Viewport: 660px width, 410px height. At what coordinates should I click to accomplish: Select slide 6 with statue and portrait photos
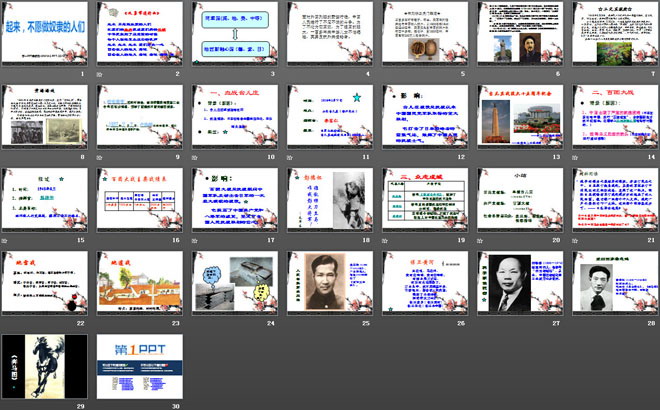(520, 33)
